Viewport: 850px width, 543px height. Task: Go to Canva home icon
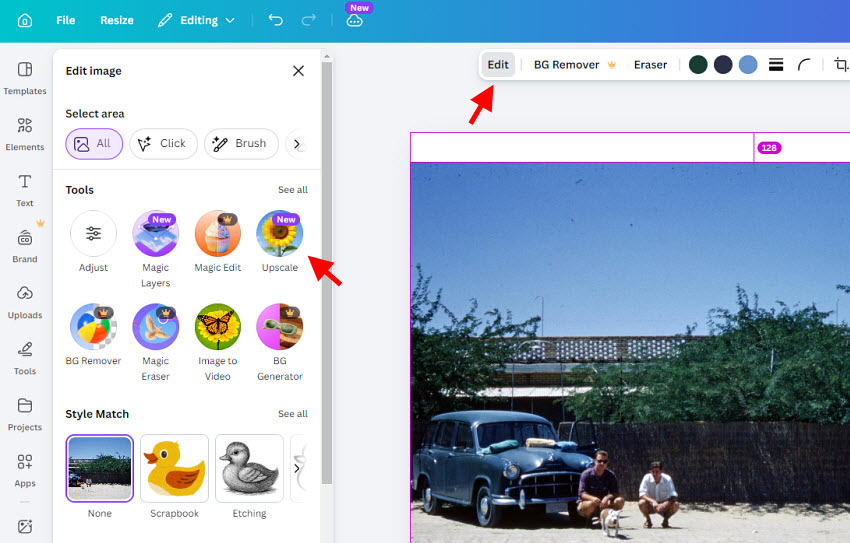click(25, 21)
